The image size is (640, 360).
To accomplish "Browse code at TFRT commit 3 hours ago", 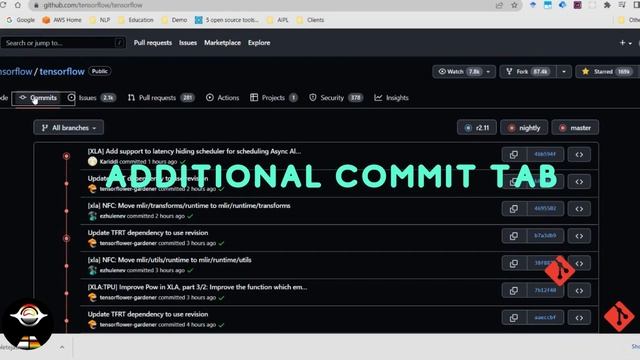I will click(579, 236).
